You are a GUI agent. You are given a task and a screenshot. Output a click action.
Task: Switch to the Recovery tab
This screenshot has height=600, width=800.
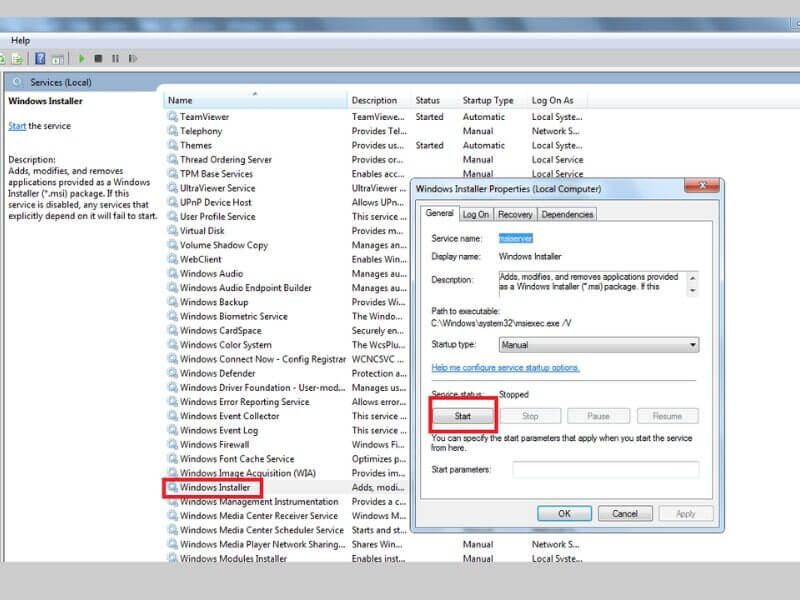coord(515,214)
